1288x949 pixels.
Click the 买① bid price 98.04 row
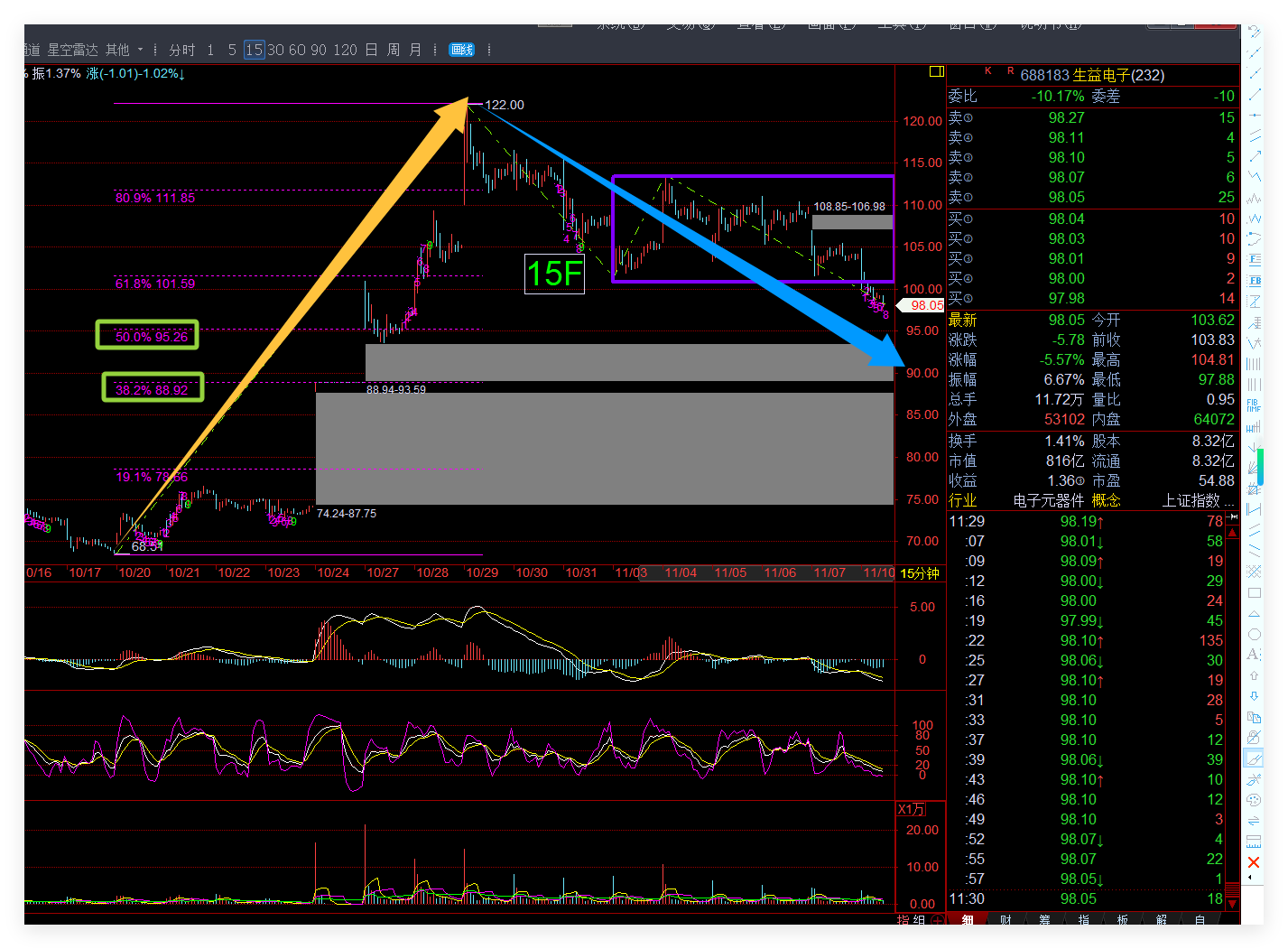pos(1091,219)
